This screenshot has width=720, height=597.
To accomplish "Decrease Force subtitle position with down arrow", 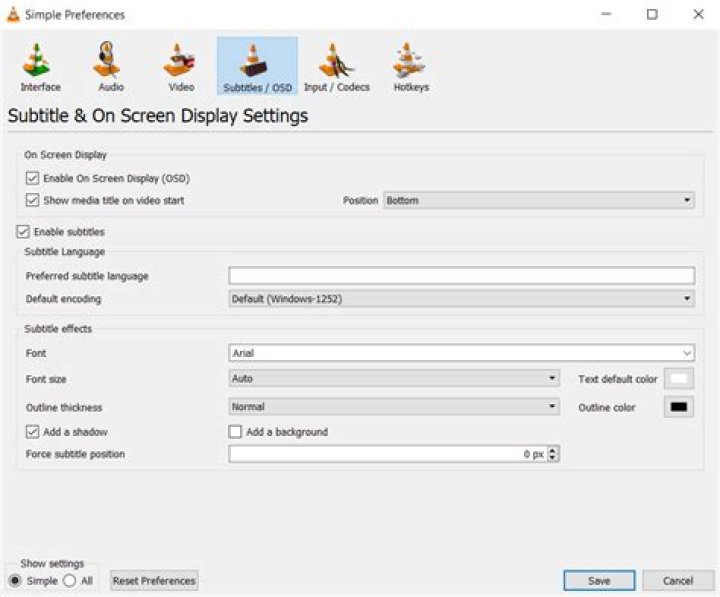I will click(x=553, y=458).
